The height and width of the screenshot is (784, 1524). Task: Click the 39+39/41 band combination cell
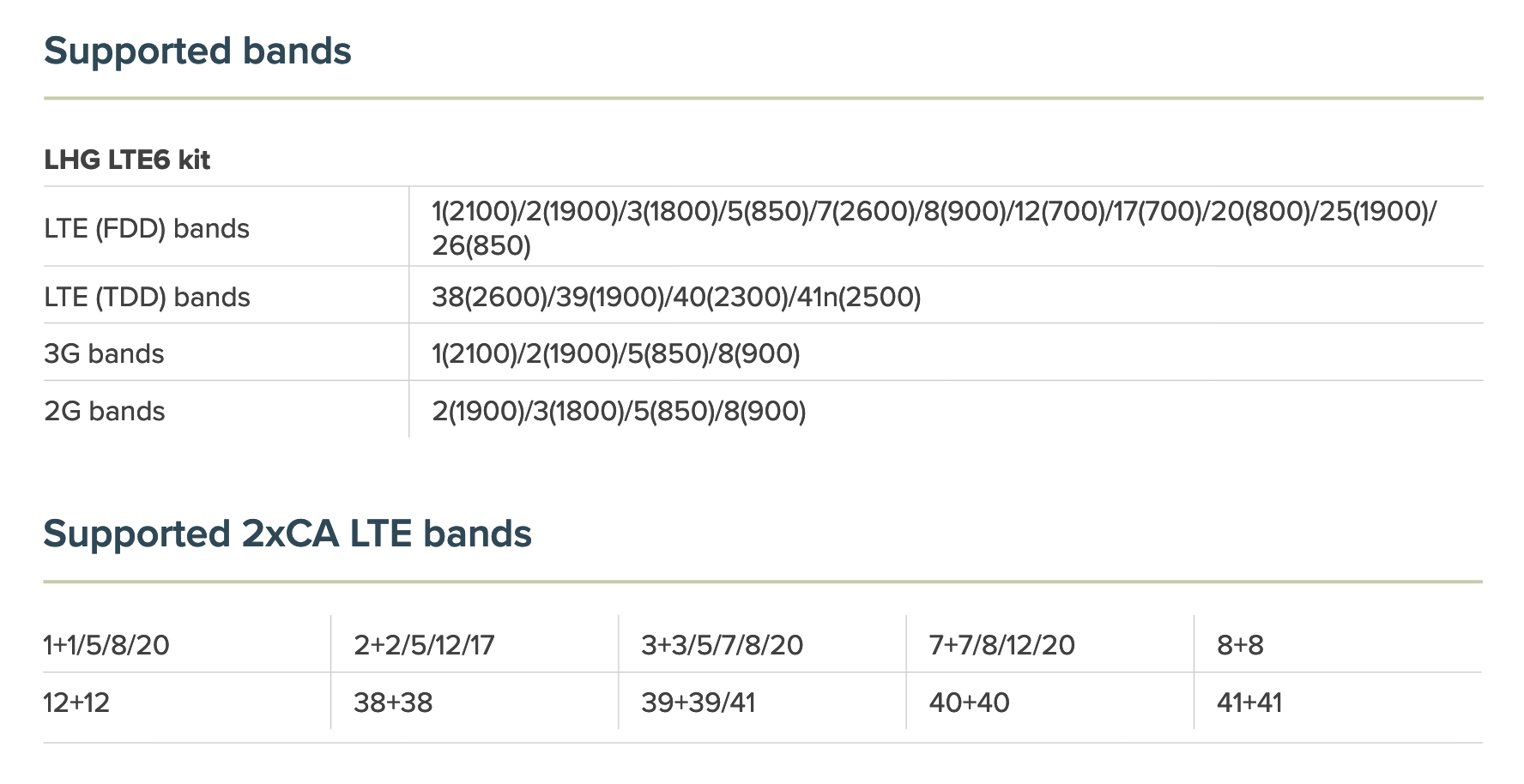click(x=698, y=703)
